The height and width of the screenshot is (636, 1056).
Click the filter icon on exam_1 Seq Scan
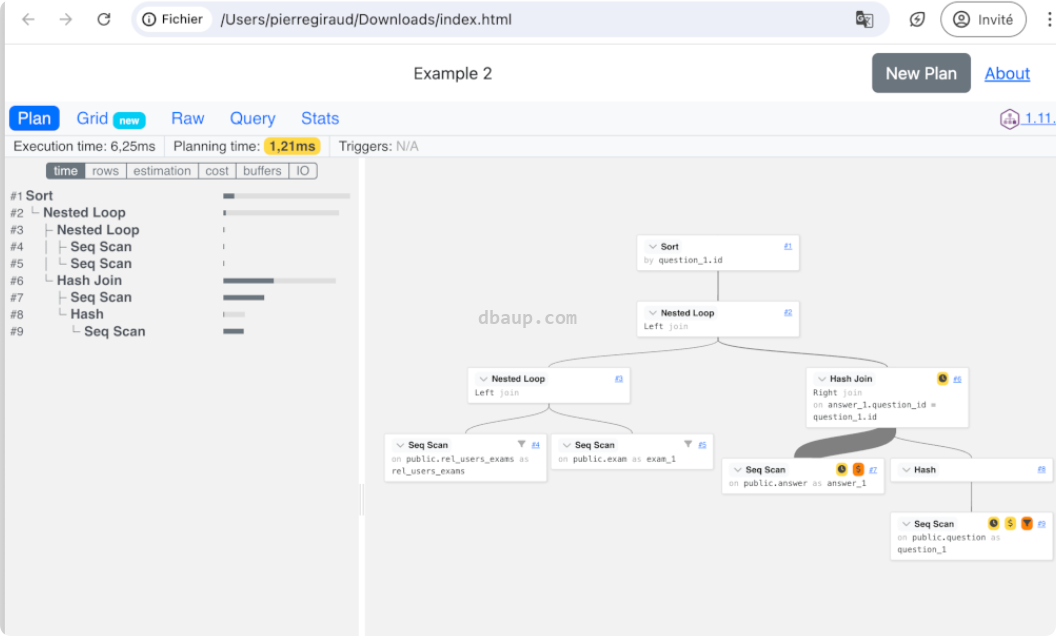click(688, 444)
